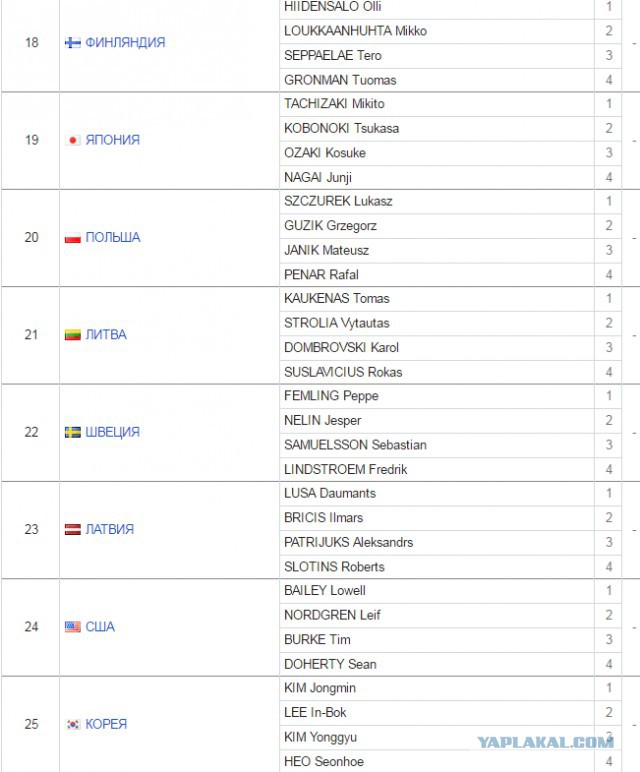Open the ЛАТВИЯ team link
The height and width of the screenshot is (772, 640).
[x=110, y=529]
